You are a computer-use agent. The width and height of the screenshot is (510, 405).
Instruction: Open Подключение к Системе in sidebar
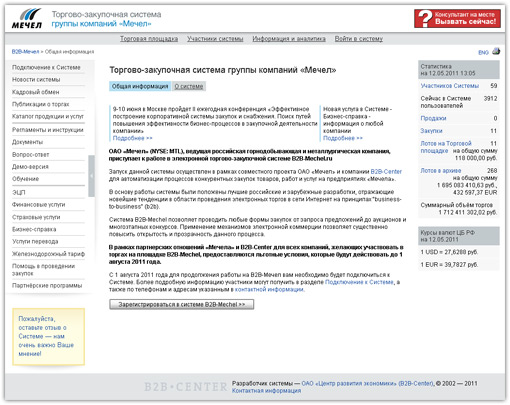point(46,68)
